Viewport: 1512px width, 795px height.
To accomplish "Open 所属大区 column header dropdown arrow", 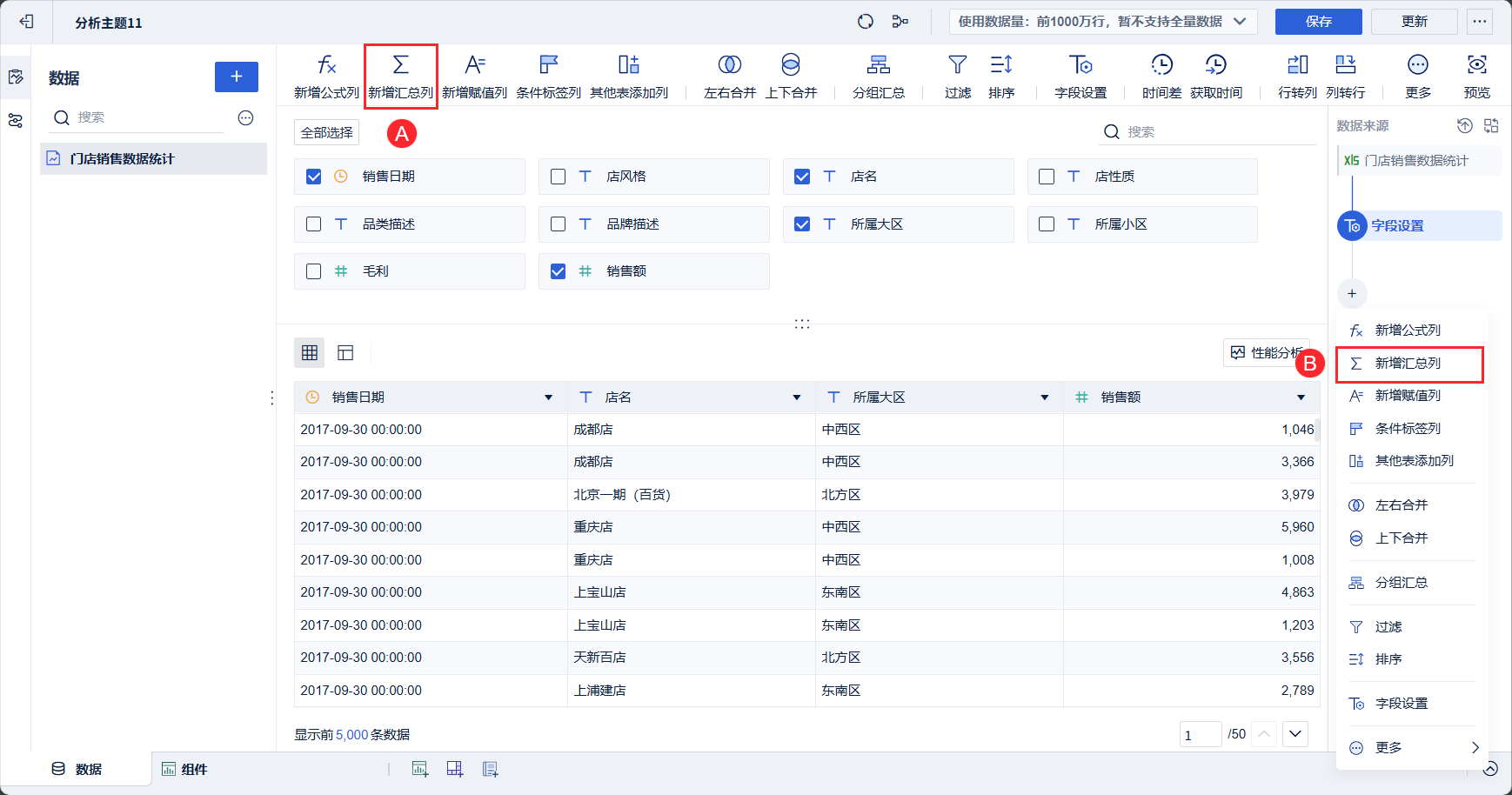I will 1044,397.
